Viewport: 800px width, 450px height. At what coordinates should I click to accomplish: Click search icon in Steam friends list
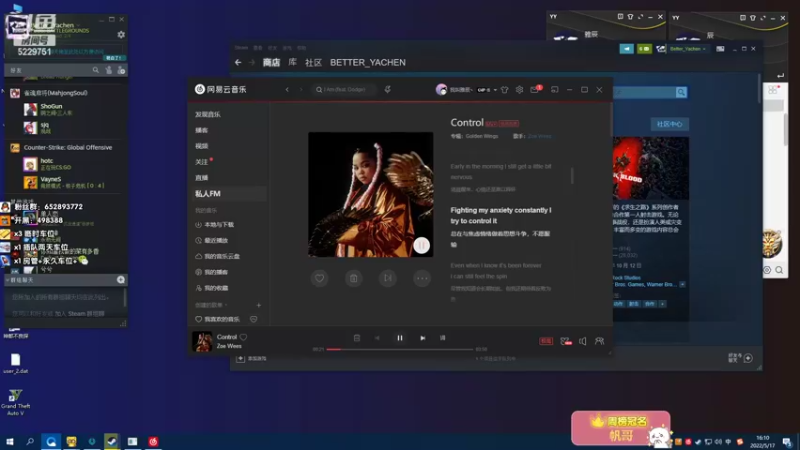tap(95, 70)
